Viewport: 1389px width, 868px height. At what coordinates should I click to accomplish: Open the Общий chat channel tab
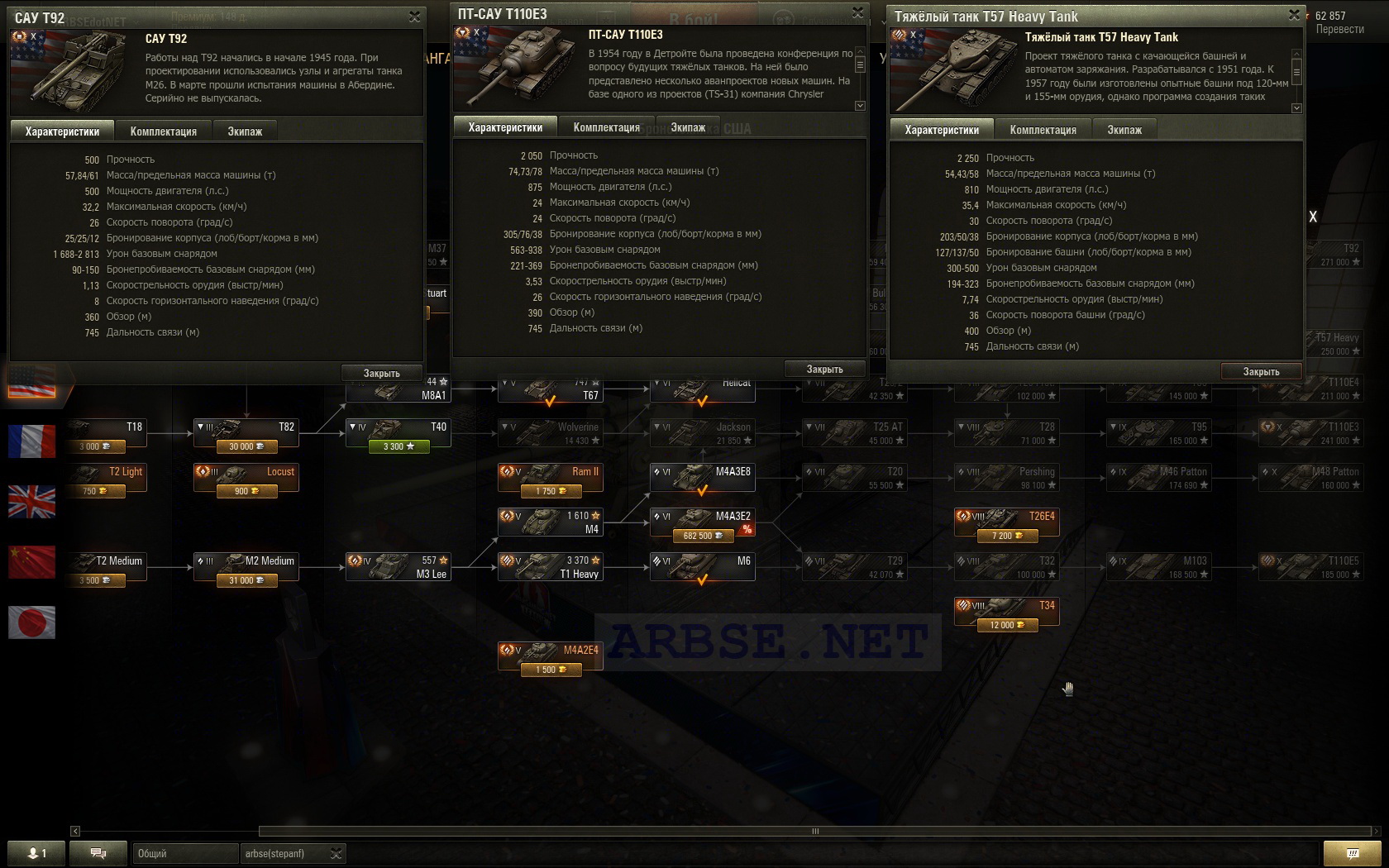click(185, 854)
